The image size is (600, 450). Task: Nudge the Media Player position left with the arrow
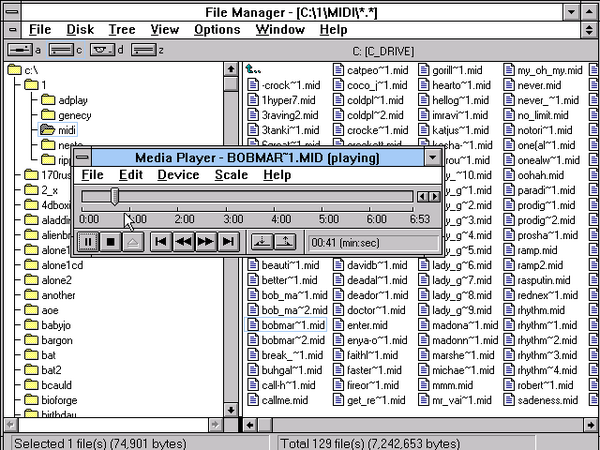(x=422, y=197)
